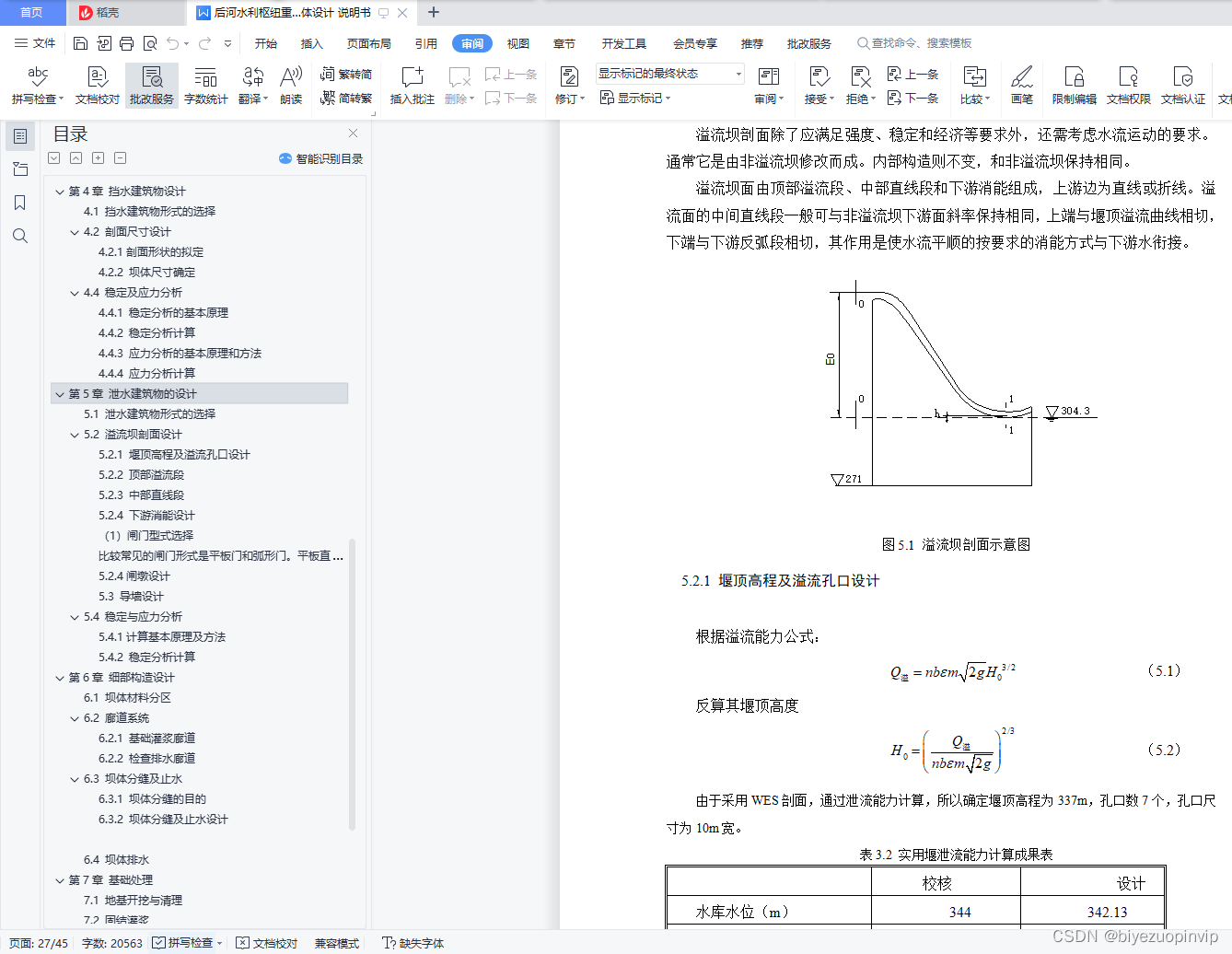Select the 画笔 pen tool
Image resolution: width=1232 pixels, height=954 pixels.
pyautogui.click(x=1021, y=85)
